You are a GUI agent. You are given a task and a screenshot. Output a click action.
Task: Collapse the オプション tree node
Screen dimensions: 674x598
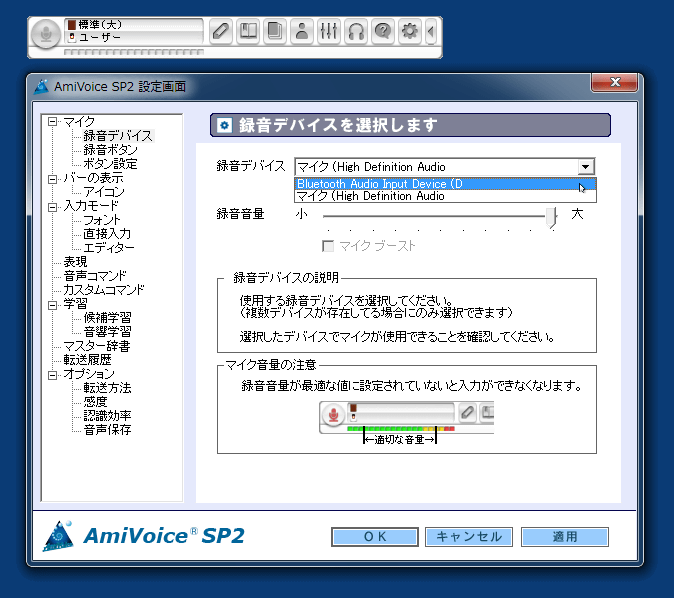tap(52, 375)
